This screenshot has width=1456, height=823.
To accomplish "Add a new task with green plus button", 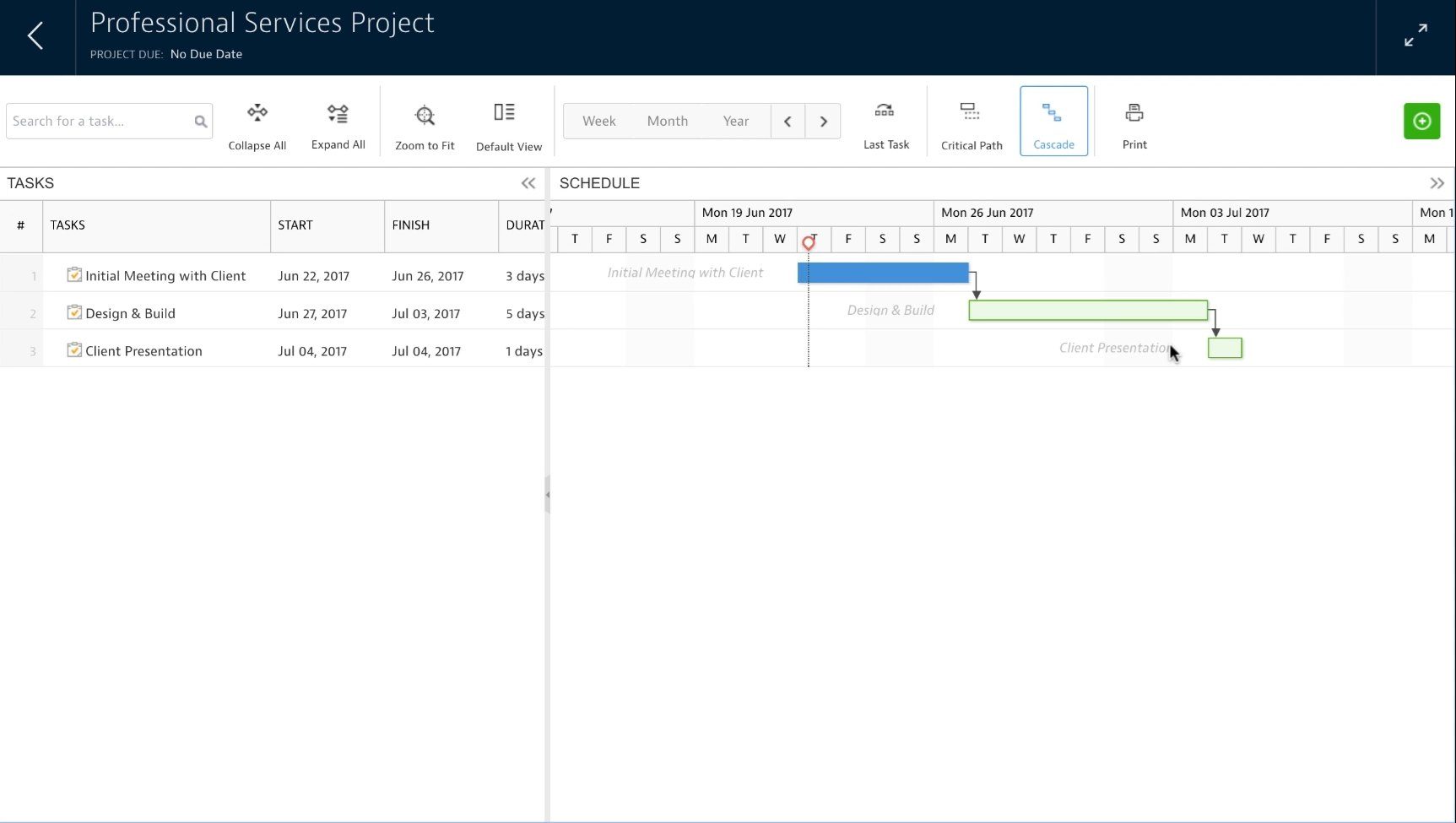I will click(x=1422, y=121).
